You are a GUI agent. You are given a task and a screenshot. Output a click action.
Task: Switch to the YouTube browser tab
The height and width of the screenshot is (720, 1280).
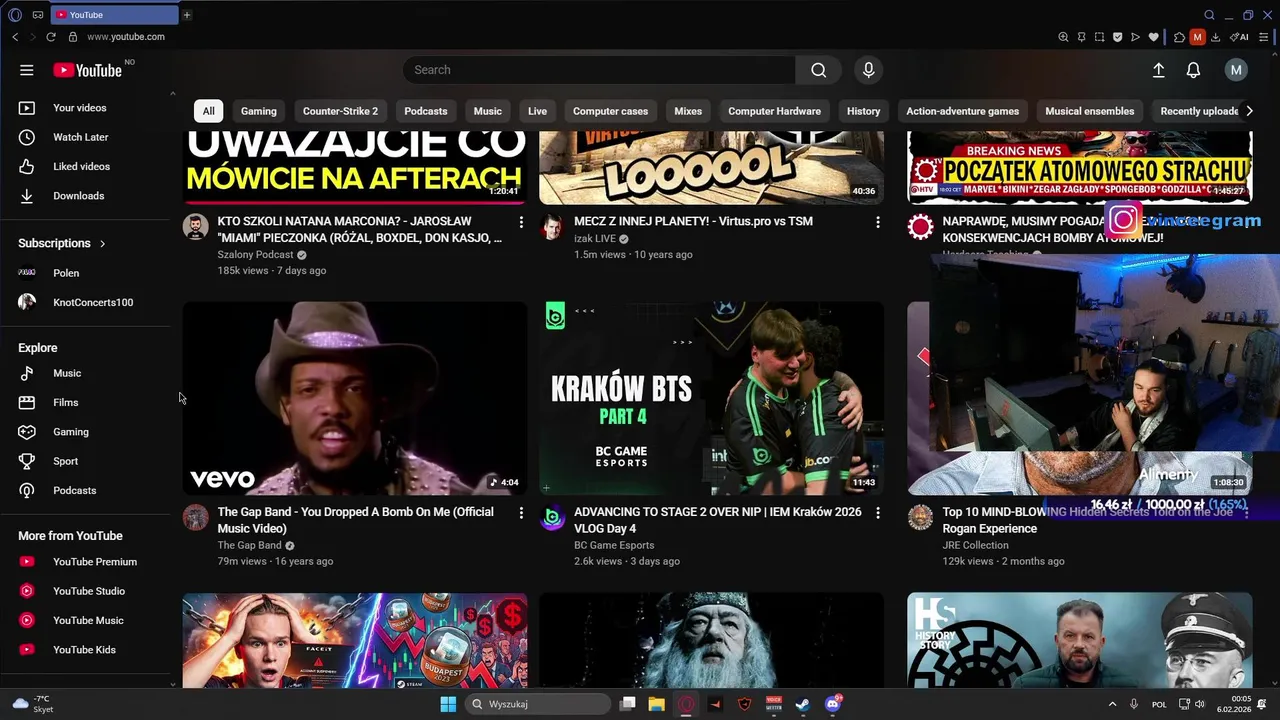pyautogui.click(x=114, y=15)
